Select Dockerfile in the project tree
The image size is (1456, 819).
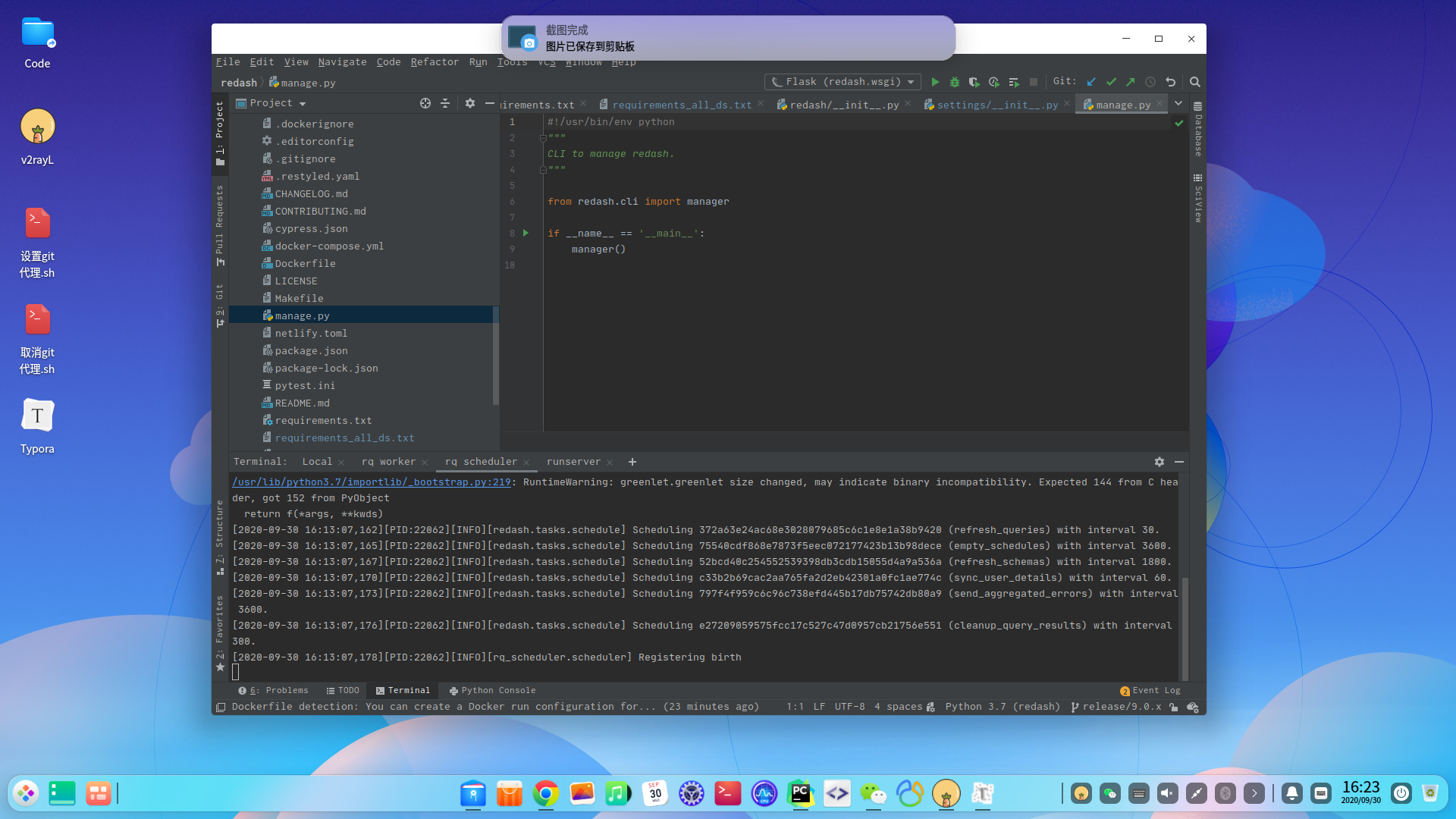pos(305,263)
